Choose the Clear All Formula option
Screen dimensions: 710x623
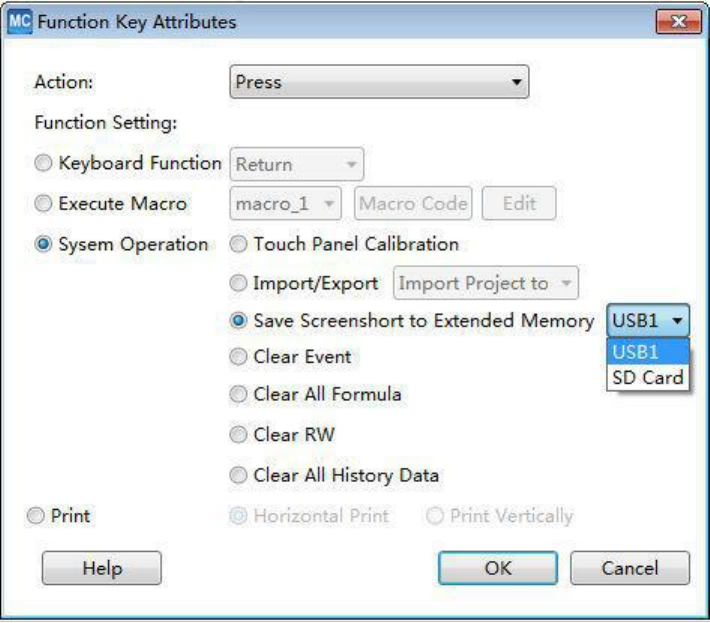[239, 395]
